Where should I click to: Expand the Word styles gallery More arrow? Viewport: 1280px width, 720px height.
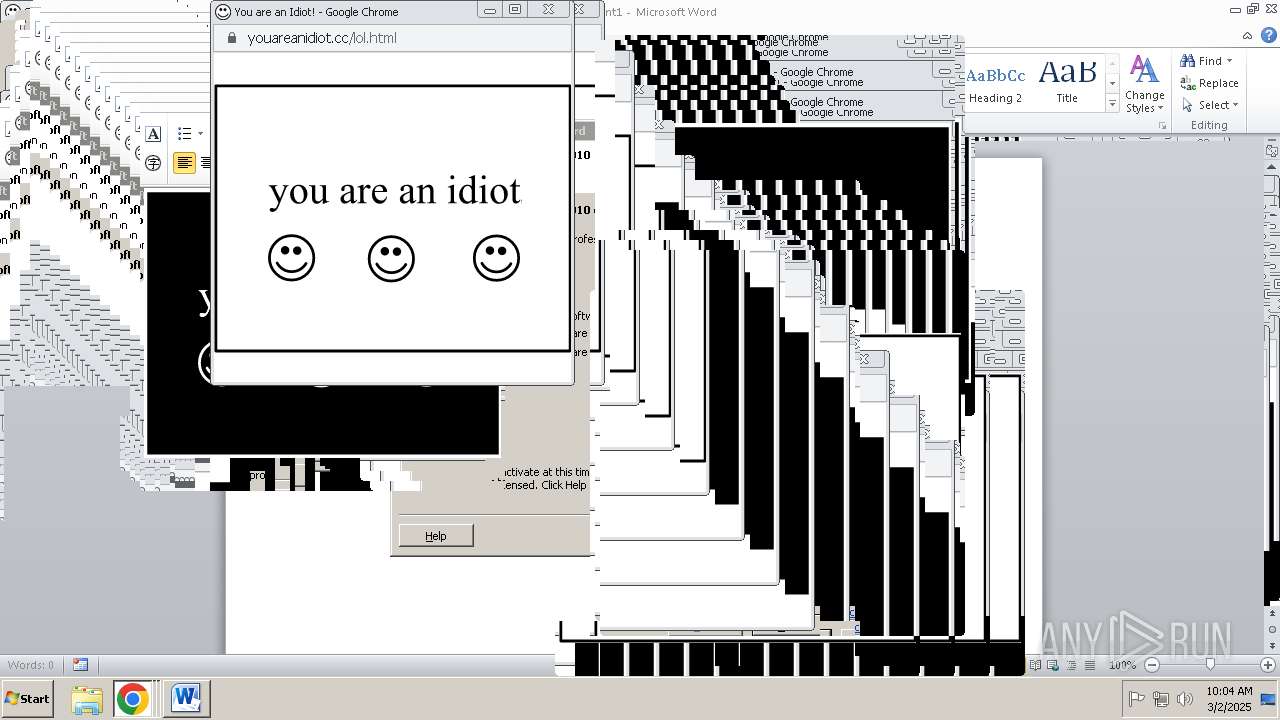pyautogui.click(x=1112, y=104)
